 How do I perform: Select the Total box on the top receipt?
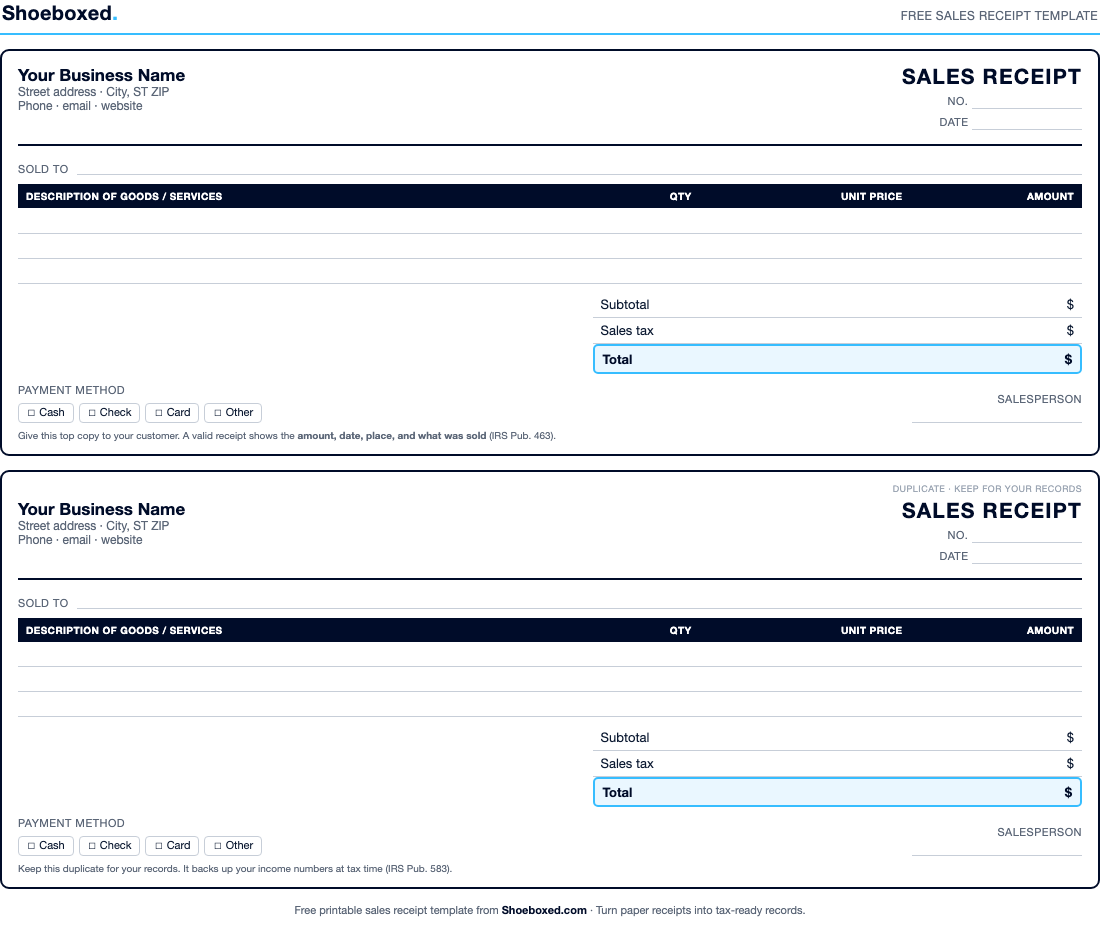[837, 359]
